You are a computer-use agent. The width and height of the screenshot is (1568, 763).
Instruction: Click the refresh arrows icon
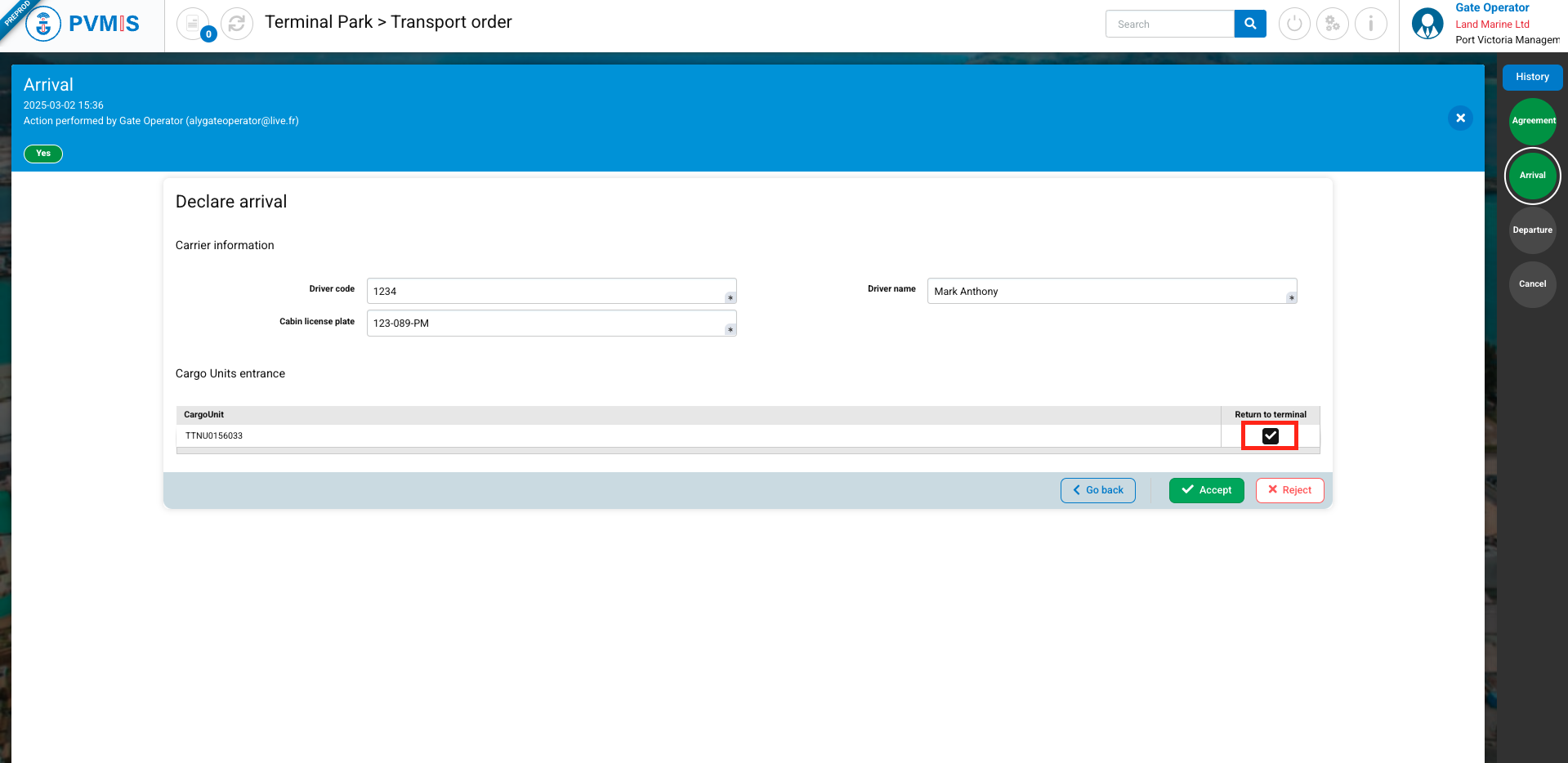(237, 24)
